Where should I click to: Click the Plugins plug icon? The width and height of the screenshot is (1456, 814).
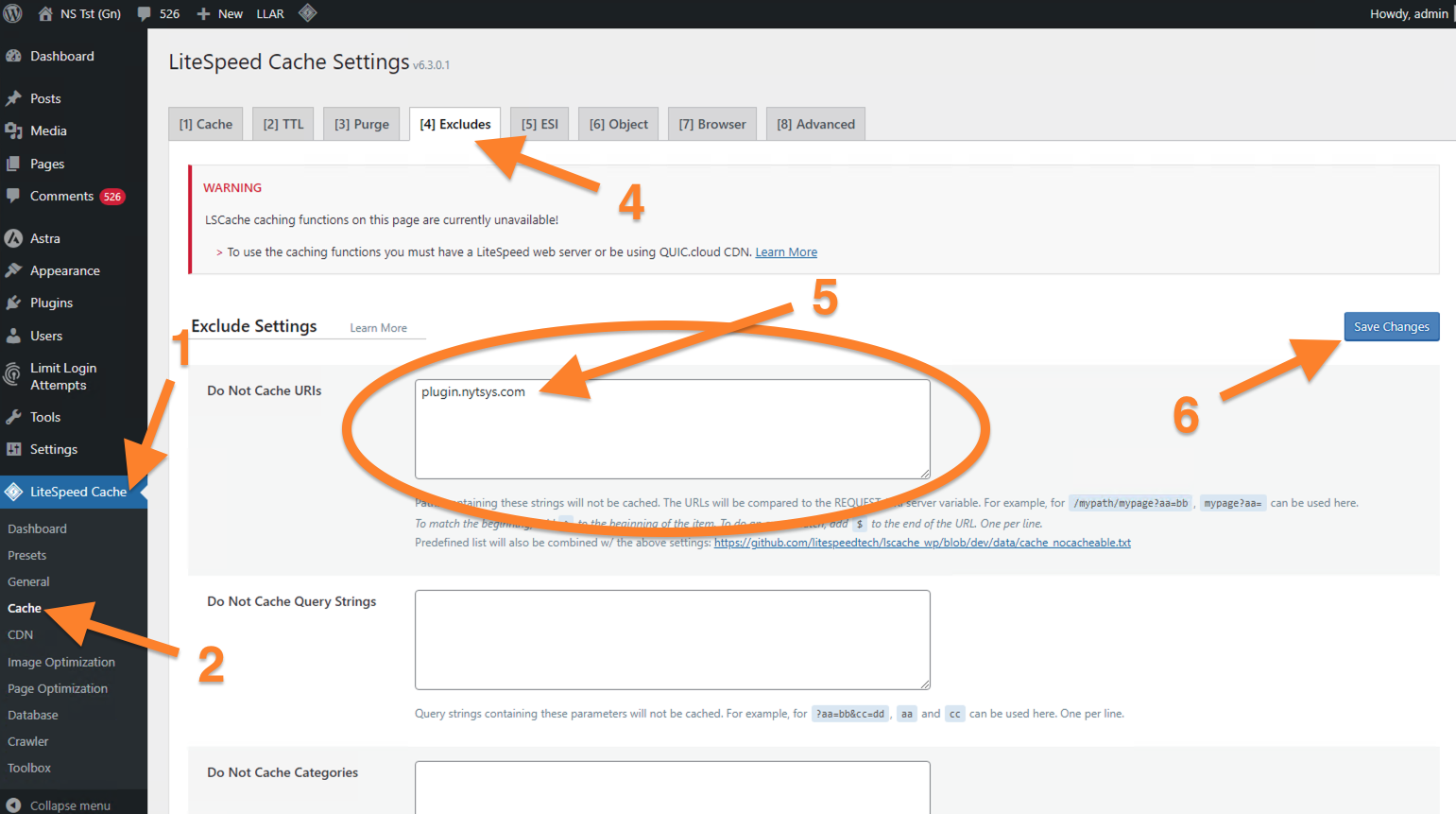tap(13, 303)
